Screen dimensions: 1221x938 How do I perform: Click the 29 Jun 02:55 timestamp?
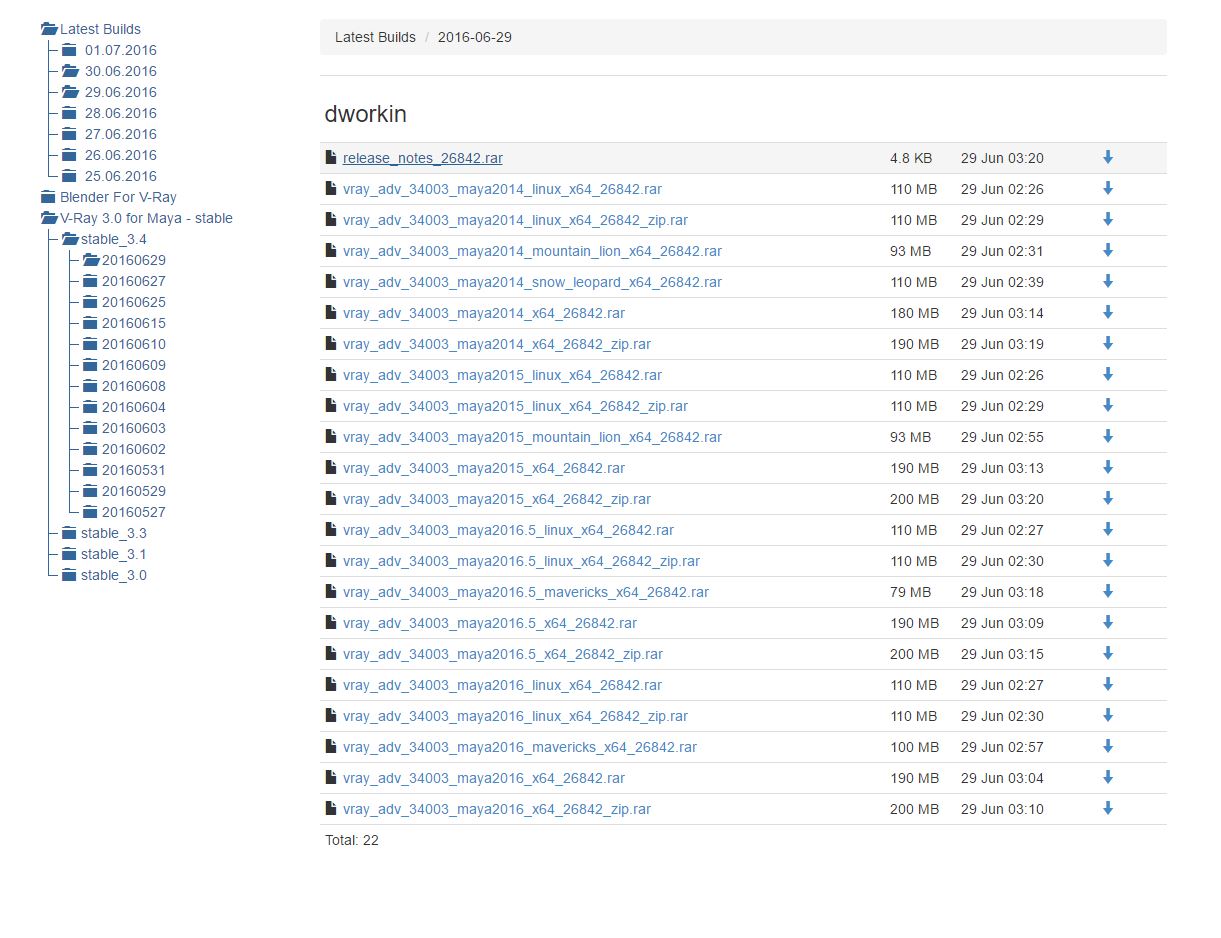[1002, 437]
